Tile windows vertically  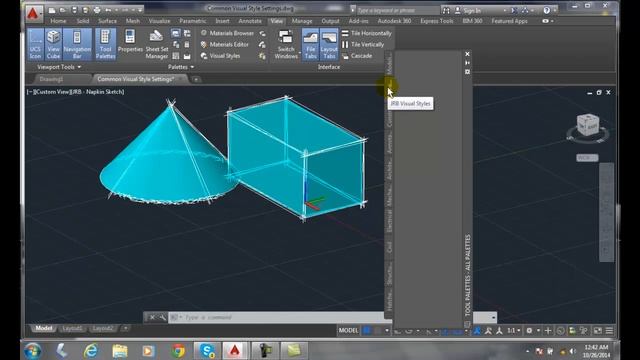click(x=363, y=44)
